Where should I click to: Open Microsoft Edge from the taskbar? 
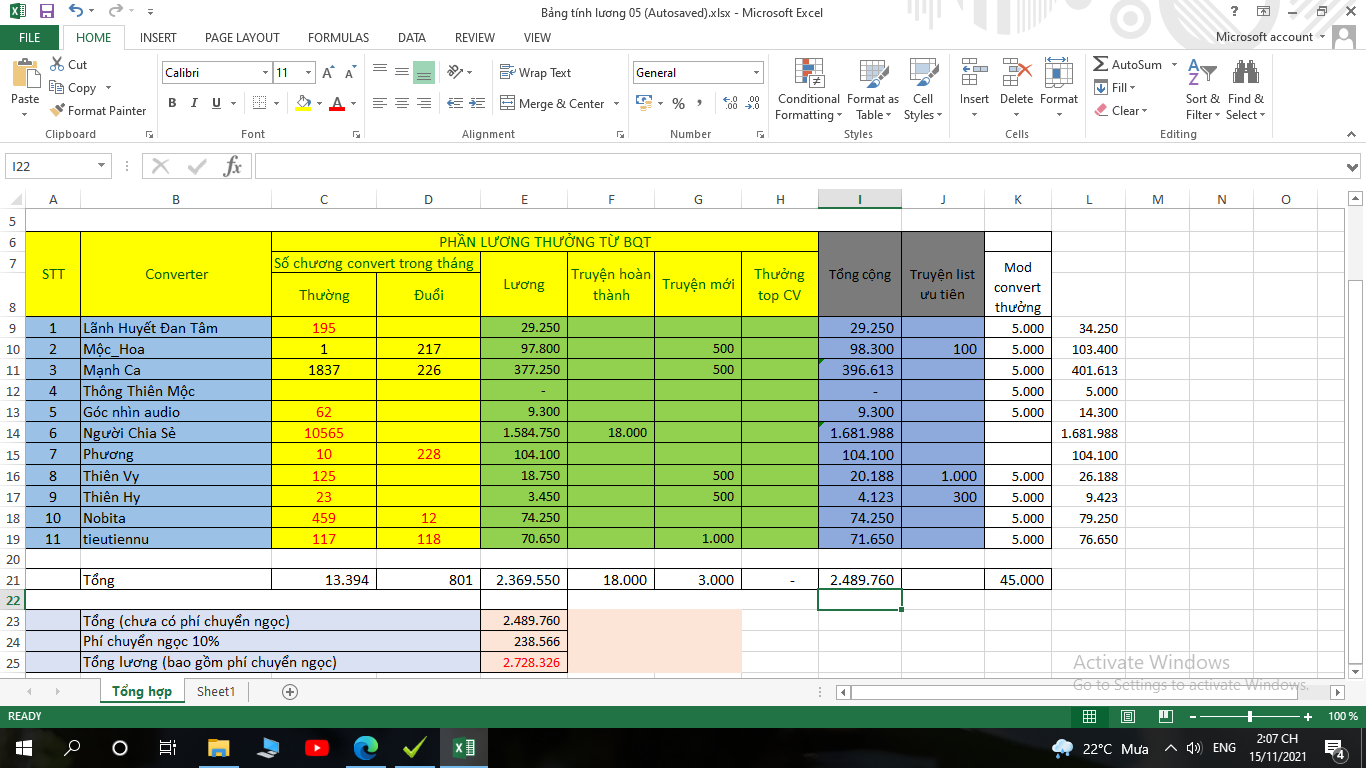point(366,747)
